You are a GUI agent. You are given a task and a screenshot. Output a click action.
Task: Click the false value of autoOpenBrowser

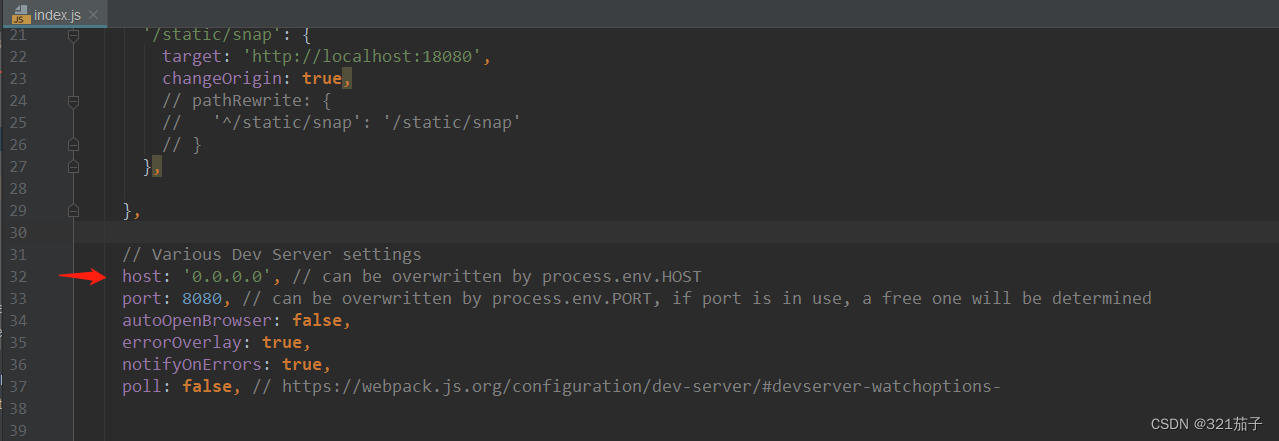[x=318, y=321]
